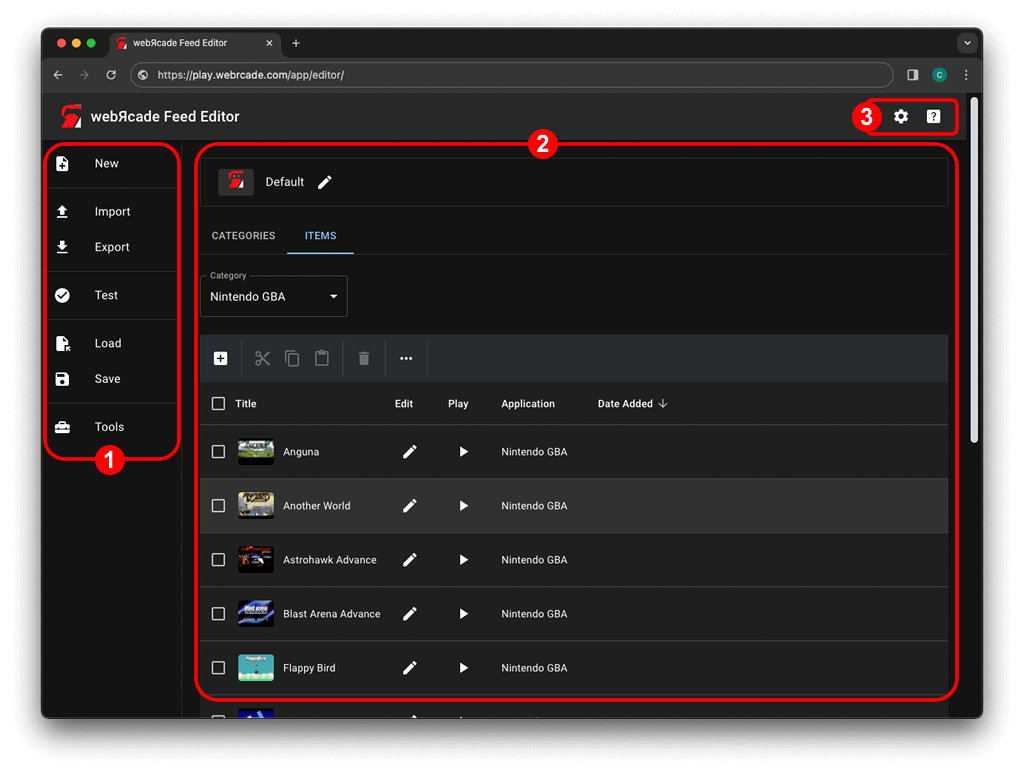This screenshot has width=1024, height=773.
Task: Click the Test label in sidebar
Action: click(x=106, y=295)
